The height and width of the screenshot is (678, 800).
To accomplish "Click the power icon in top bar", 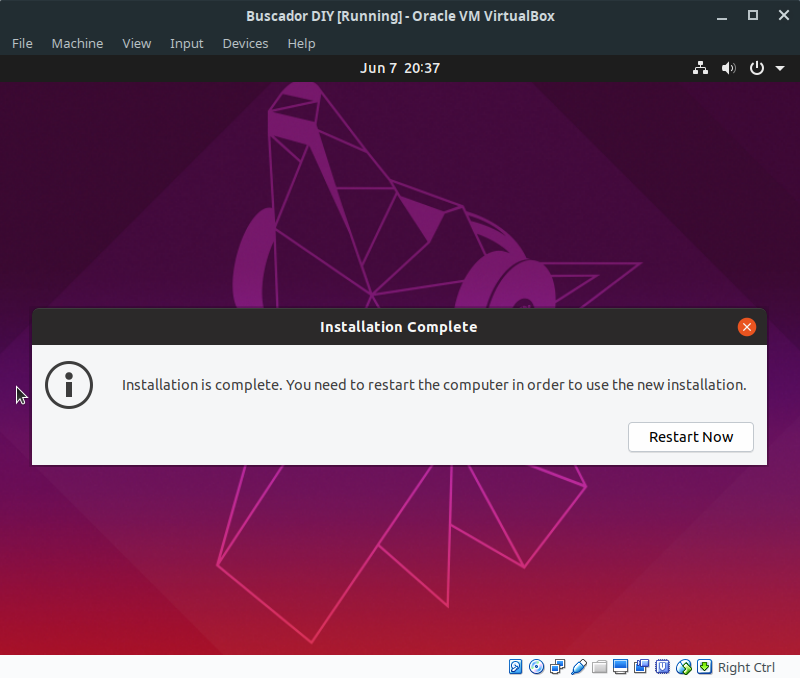I will pyautogui.click(x=757, y=68).
